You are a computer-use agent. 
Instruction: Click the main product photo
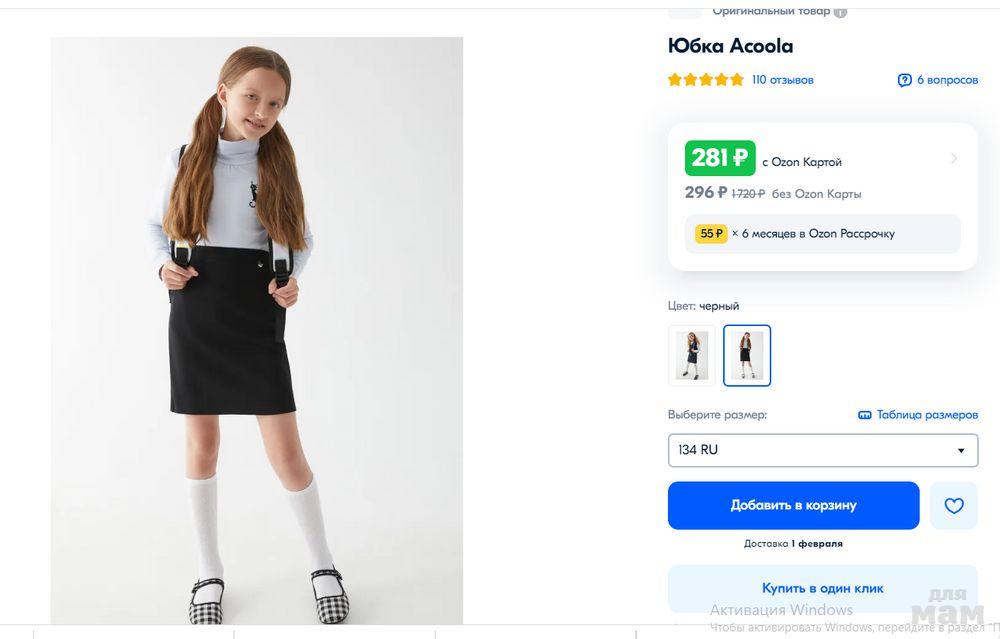point(257,330)
